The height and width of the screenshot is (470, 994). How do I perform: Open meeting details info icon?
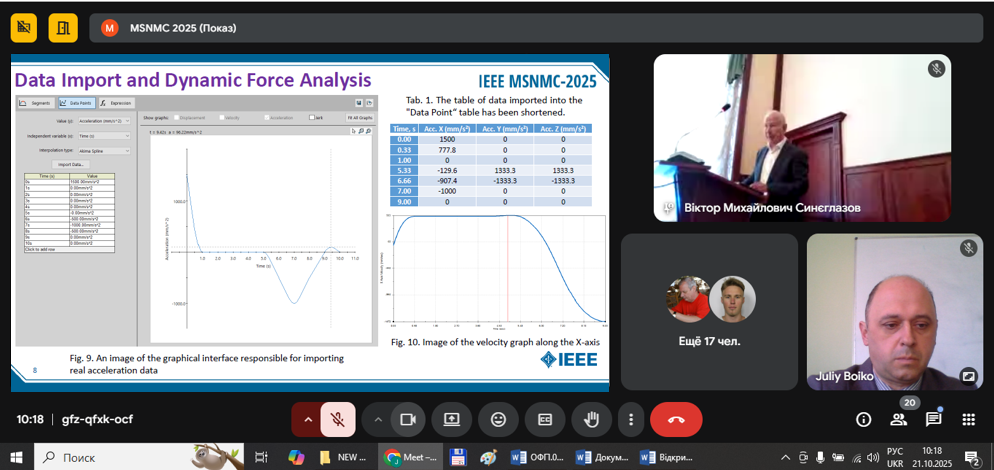tap(863, 420)
